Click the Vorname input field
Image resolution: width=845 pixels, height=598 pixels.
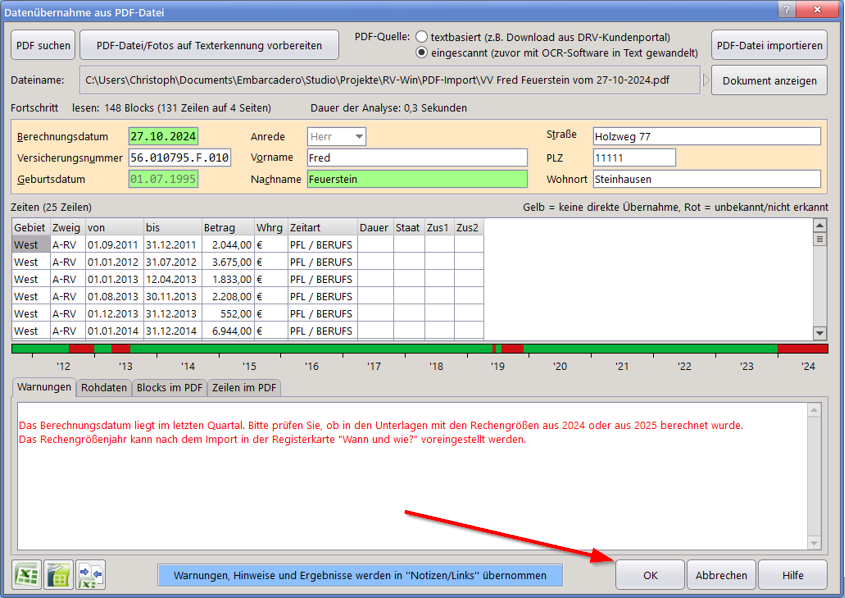416,158
